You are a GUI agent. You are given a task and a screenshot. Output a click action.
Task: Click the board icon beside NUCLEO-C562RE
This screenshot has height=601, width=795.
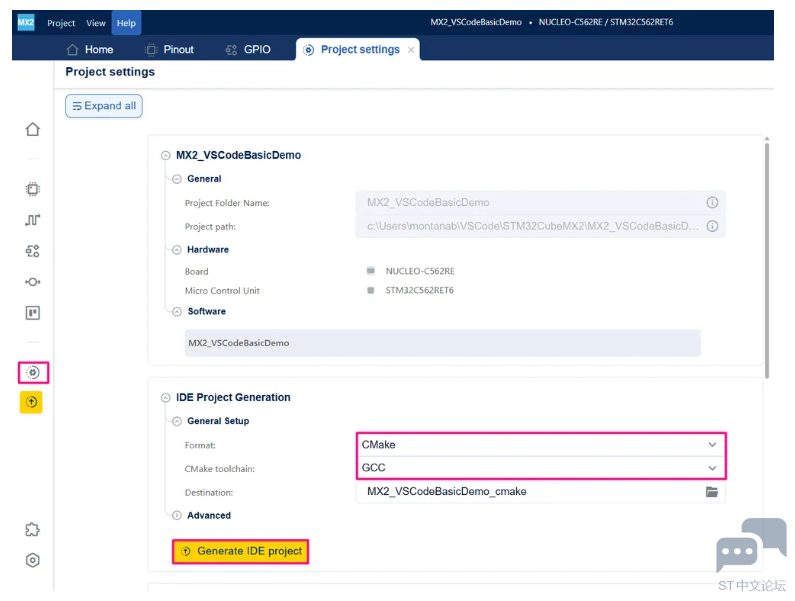[371, 270]
